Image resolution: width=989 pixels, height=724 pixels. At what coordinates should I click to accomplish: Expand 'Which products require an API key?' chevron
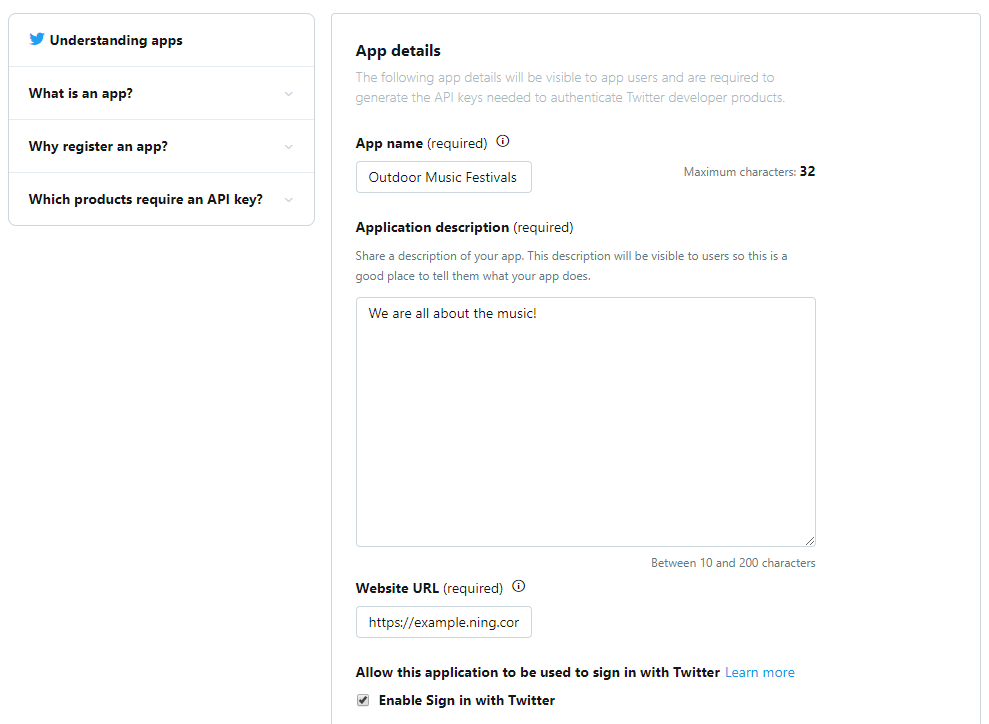point(288,200)
